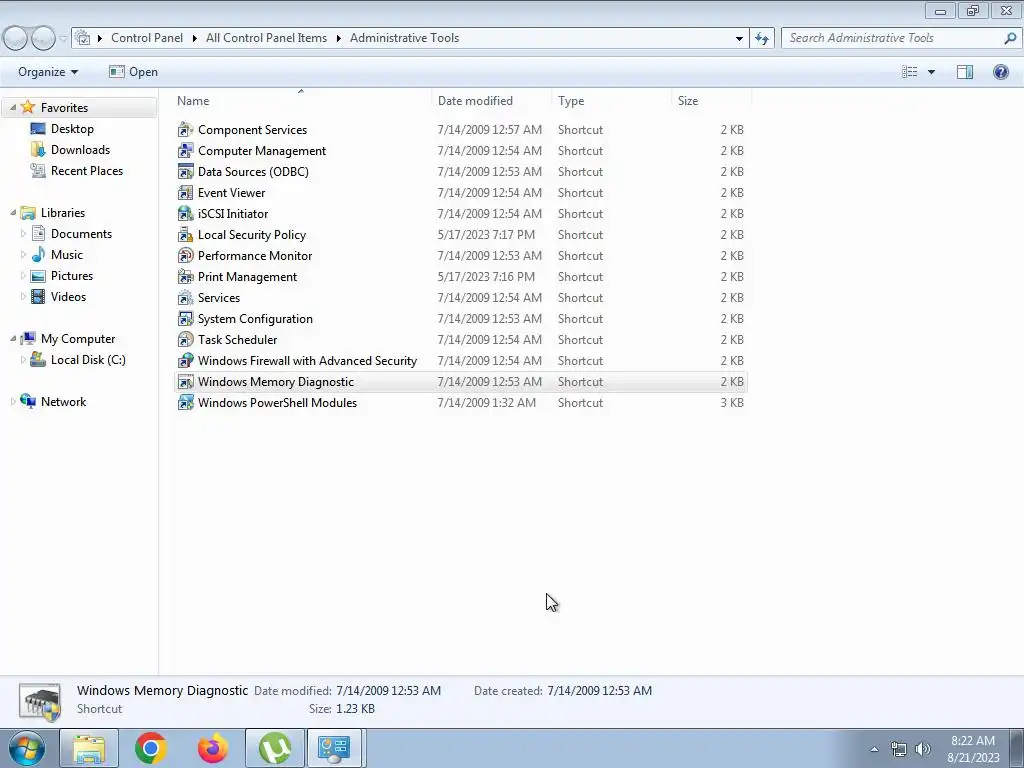Toggle the preview pane icon
1024x768 pixels.
pos(965,72)
